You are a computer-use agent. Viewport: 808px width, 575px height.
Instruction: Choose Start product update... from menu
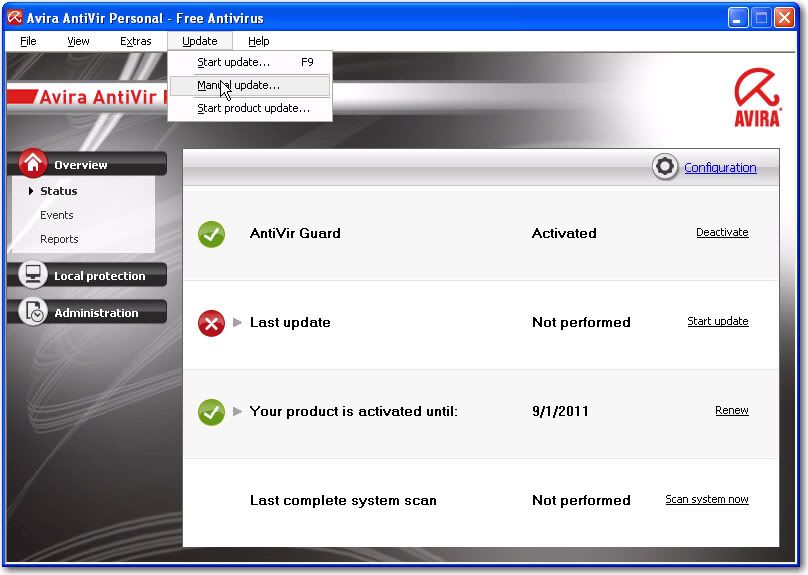point(250,108)
